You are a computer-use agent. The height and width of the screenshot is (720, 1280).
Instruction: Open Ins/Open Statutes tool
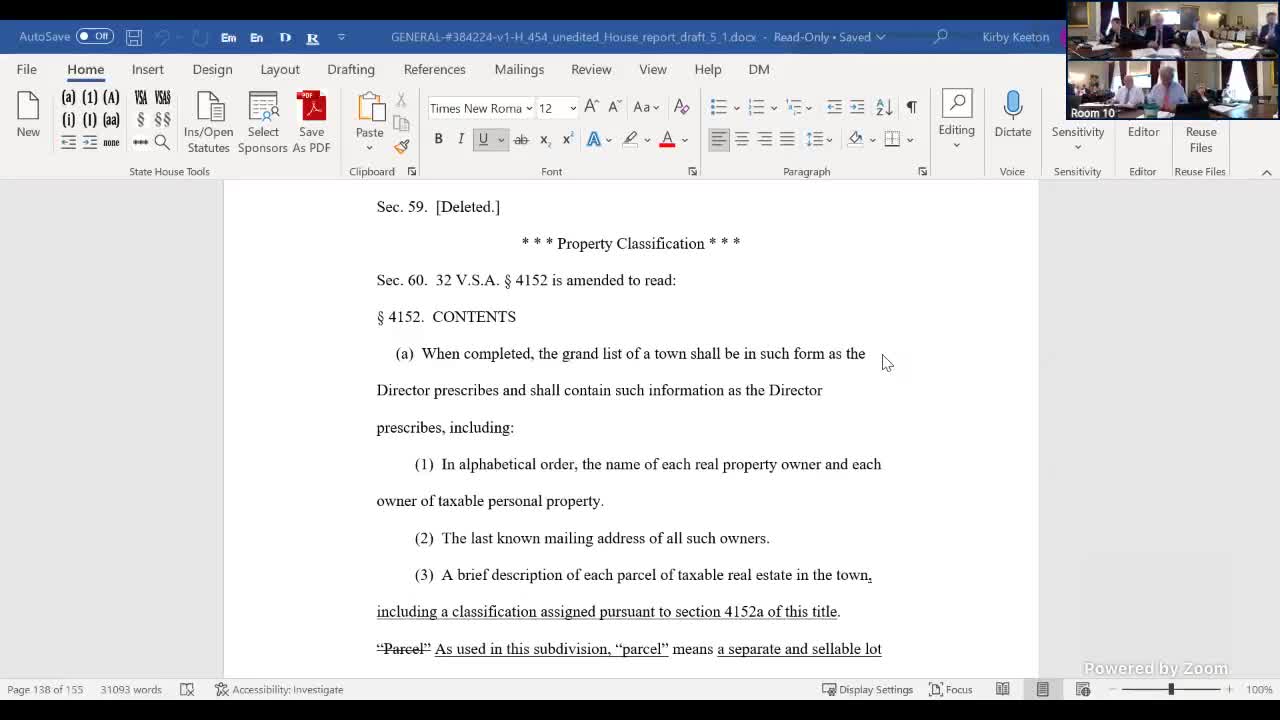coord(208,122)
